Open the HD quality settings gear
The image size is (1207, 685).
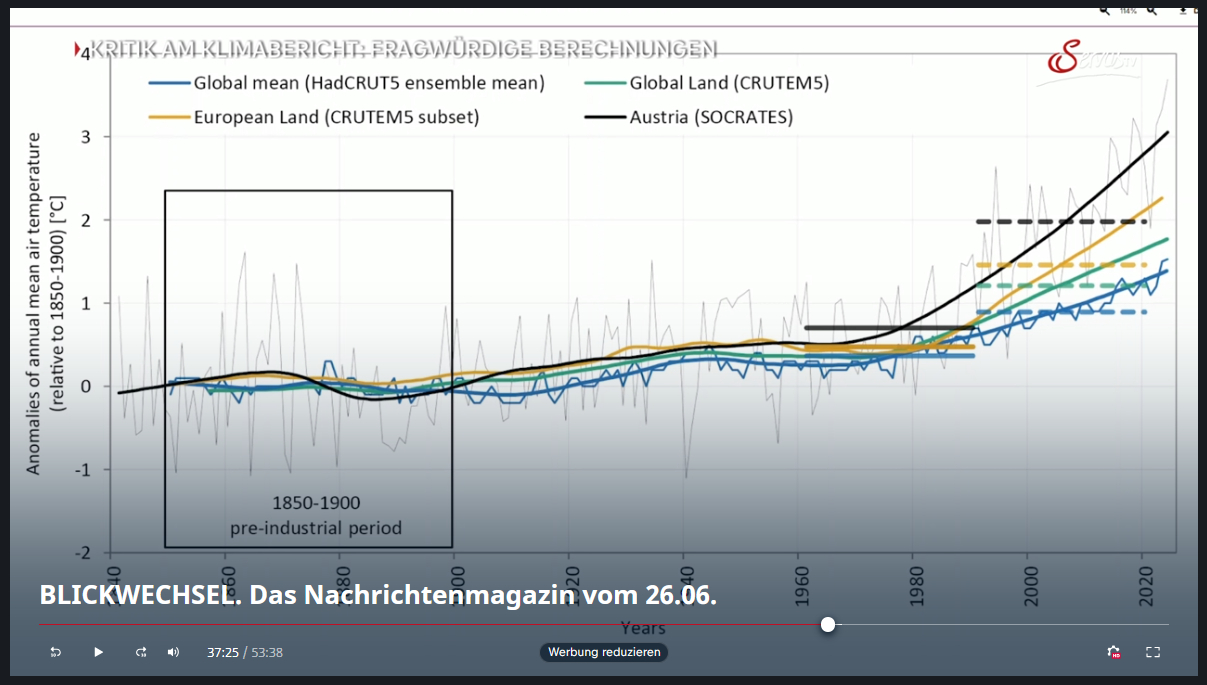(x=1113, y=652)
